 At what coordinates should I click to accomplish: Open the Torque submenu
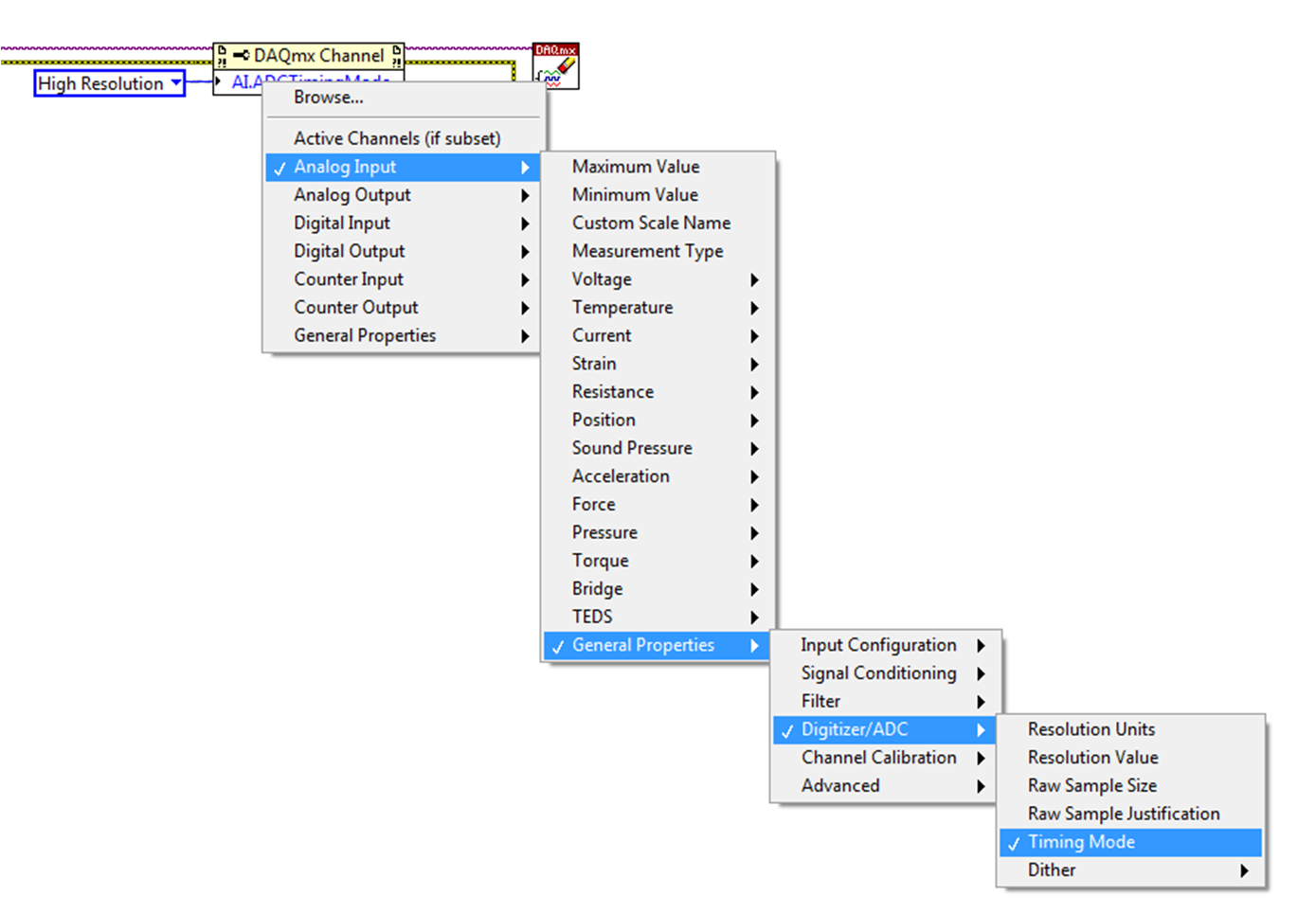coord(658,561)
